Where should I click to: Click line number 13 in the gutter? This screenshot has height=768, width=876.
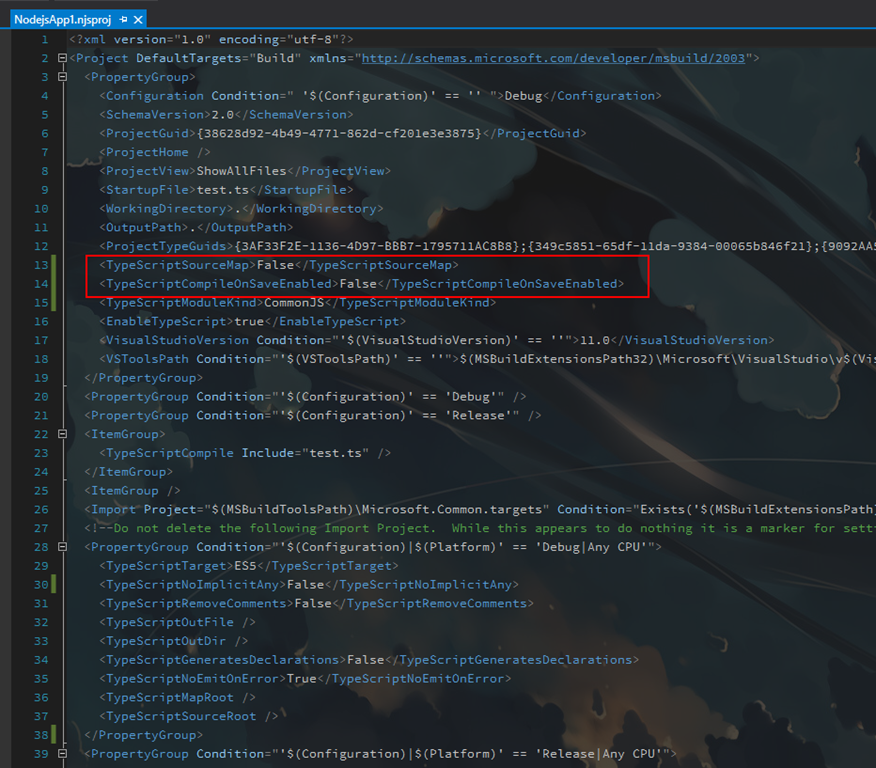[x=41, y=265]
